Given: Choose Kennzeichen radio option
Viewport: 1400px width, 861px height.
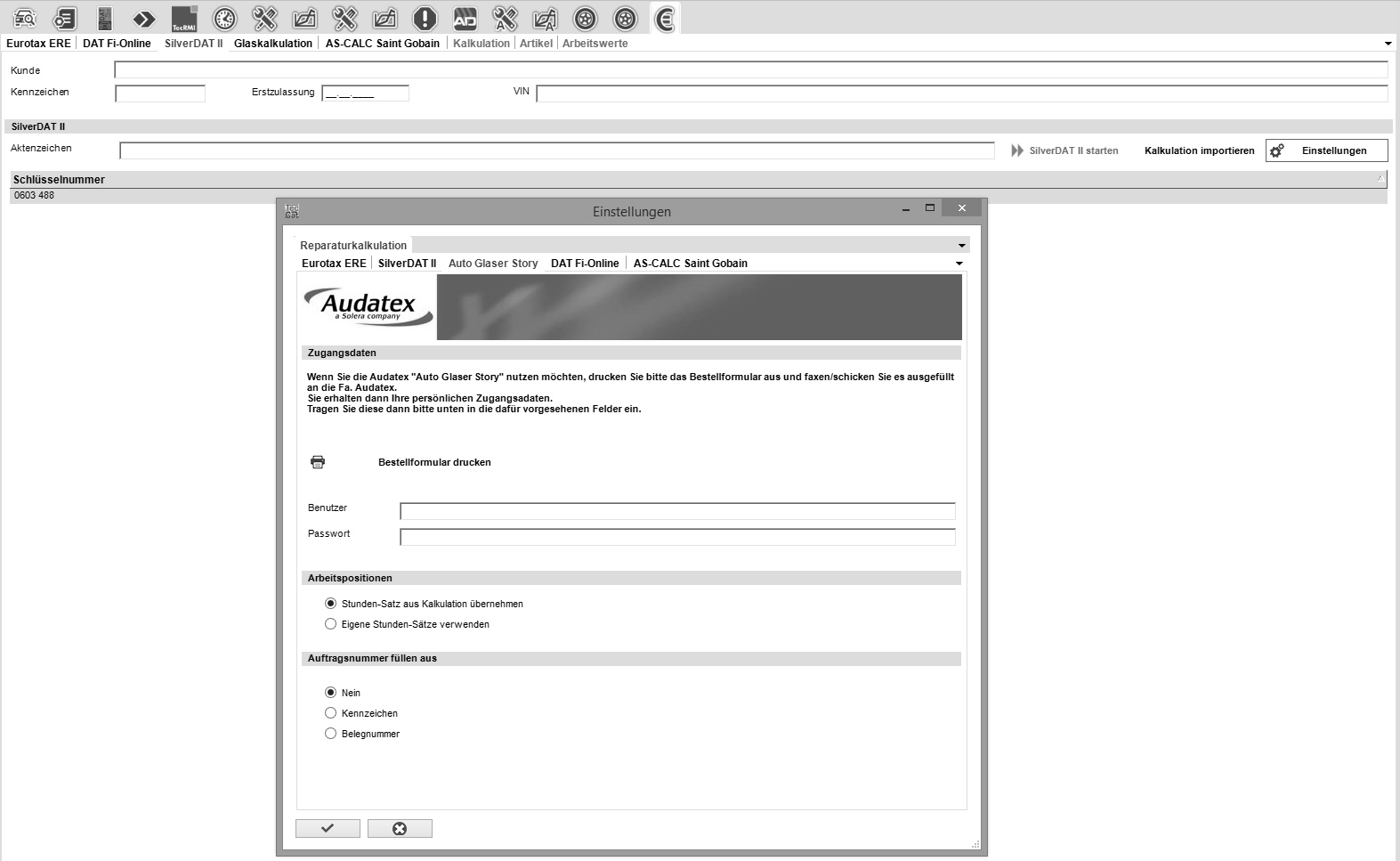Looking at the screenshot, I should [x=361, y=713].
